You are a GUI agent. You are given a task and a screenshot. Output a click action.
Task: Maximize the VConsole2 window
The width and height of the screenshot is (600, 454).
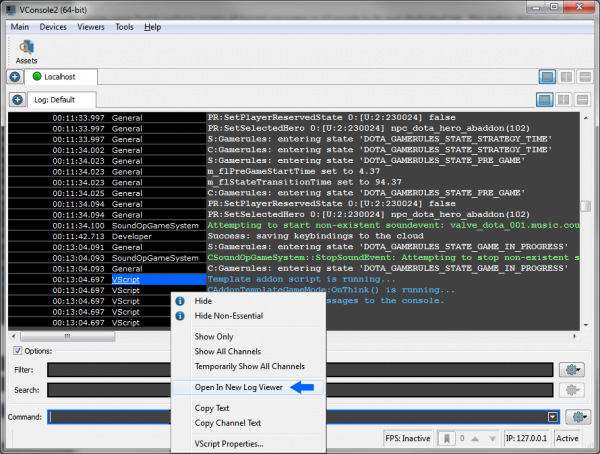(x=553, y=7)
